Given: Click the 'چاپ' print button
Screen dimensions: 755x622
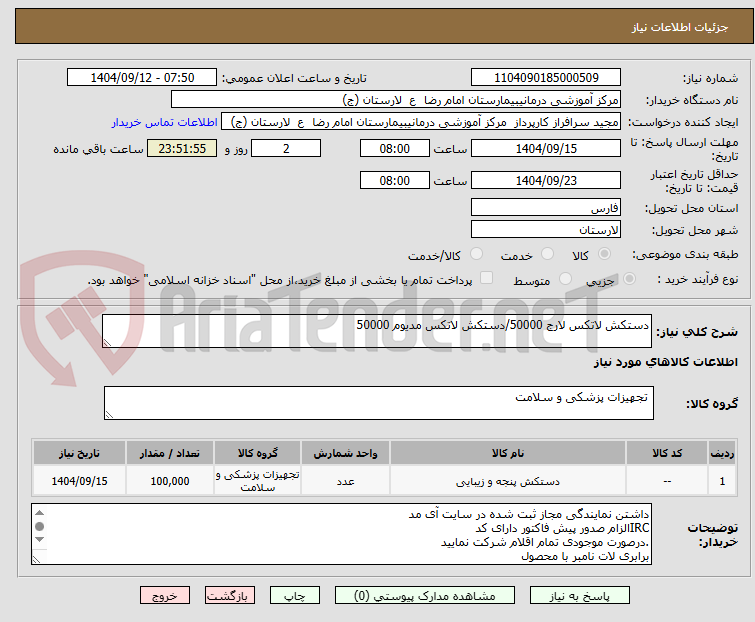Looking at the screenshot, I should [x=295, y=596].
